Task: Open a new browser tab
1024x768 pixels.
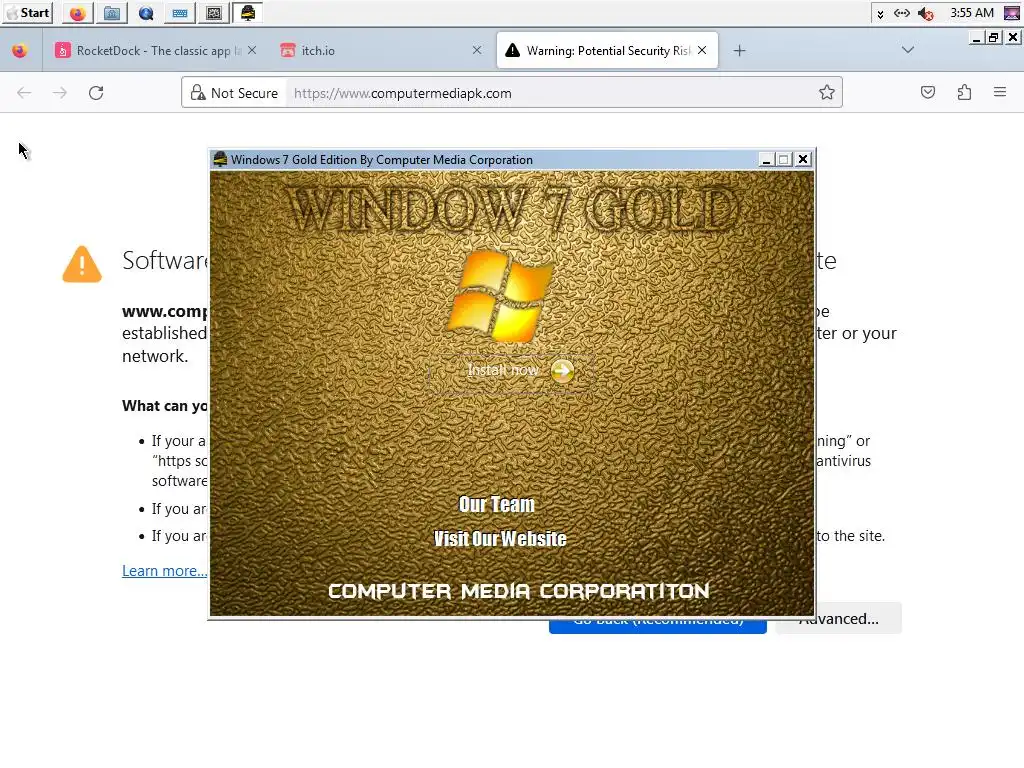Action: tap(739, 50)
